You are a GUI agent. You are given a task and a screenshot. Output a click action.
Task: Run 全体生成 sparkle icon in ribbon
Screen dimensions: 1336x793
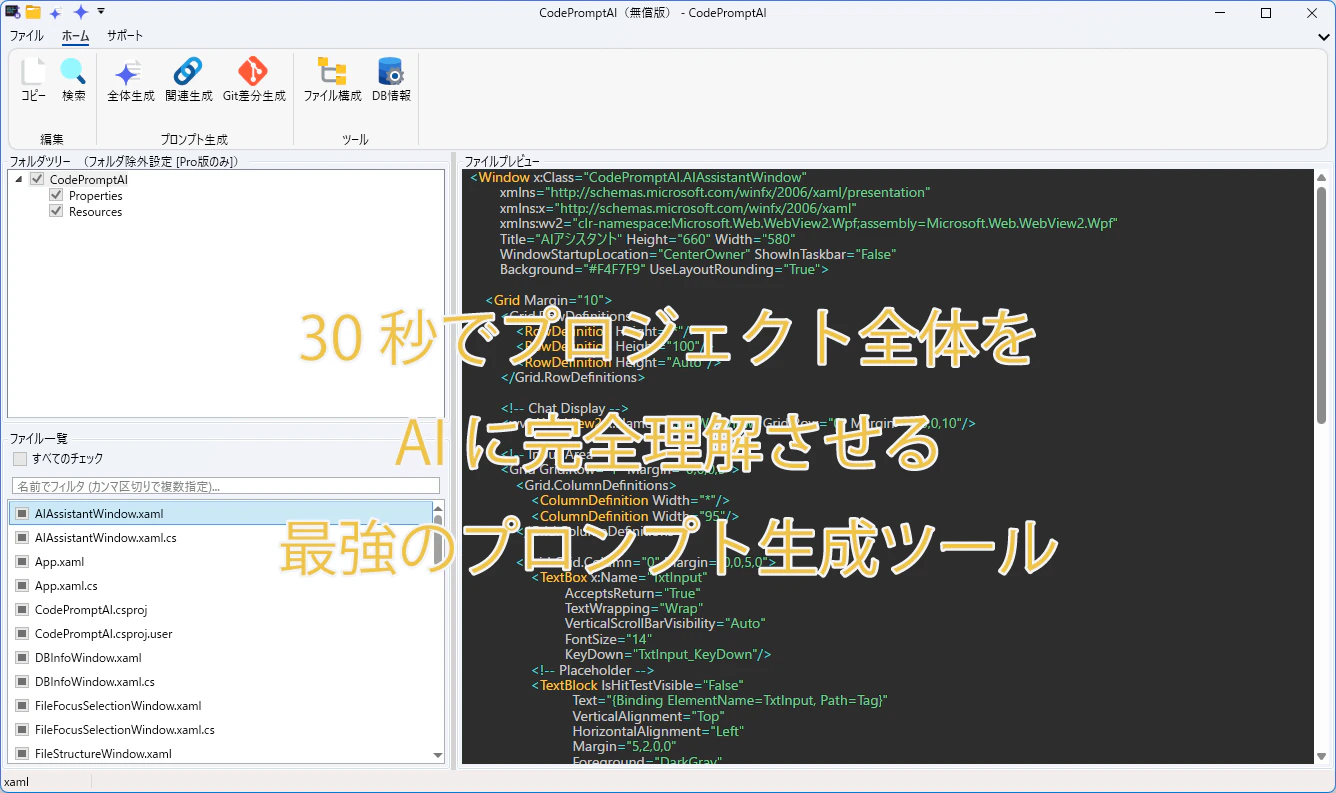point(130,72)
